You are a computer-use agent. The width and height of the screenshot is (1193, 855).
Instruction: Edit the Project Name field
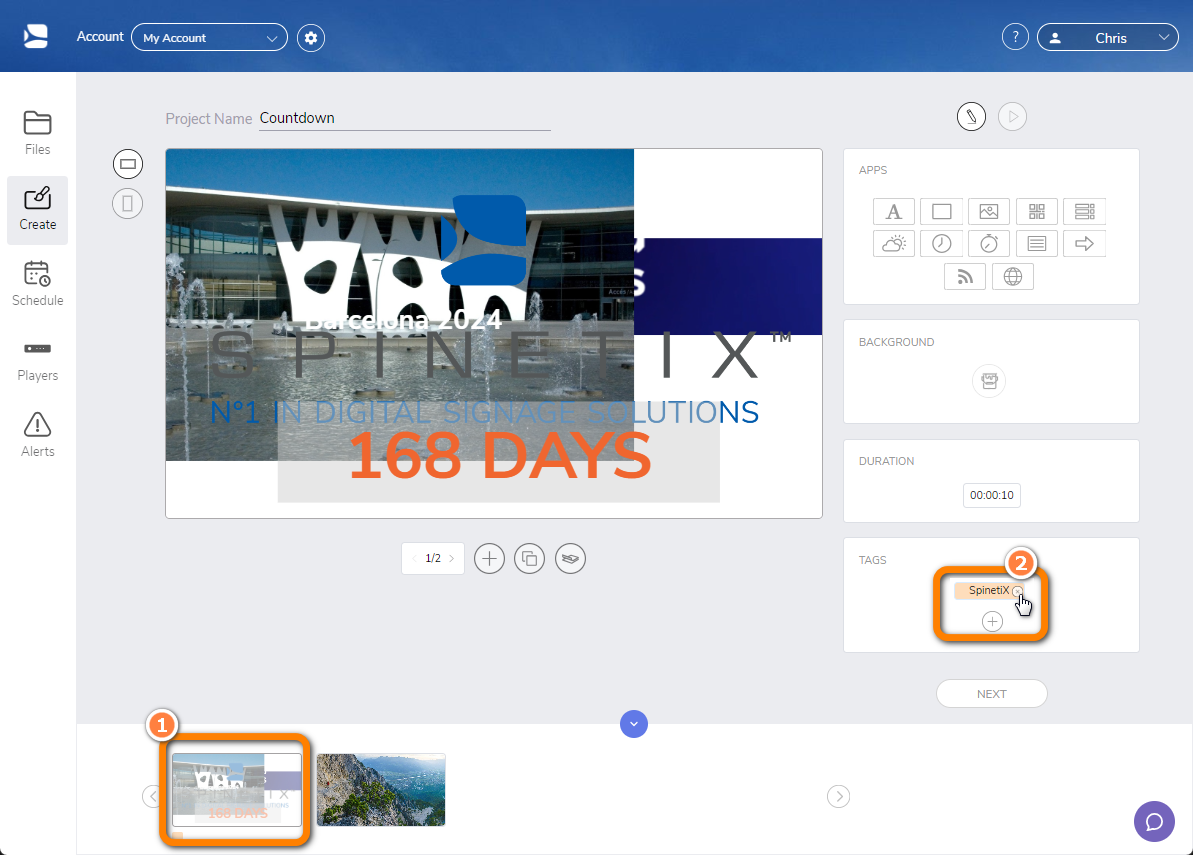click(405, 119)
